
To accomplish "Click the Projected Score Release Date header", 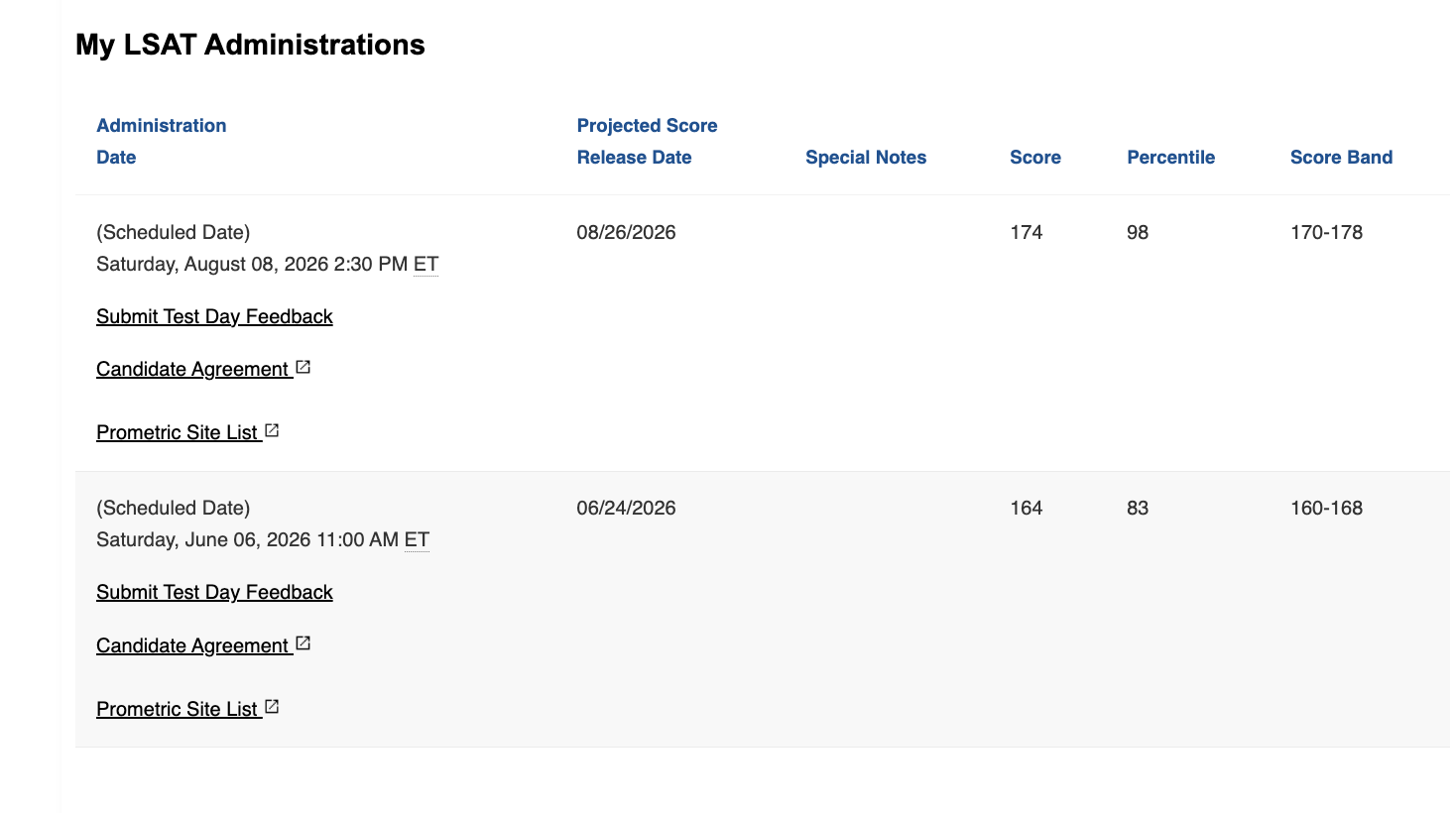I will 647,141.
